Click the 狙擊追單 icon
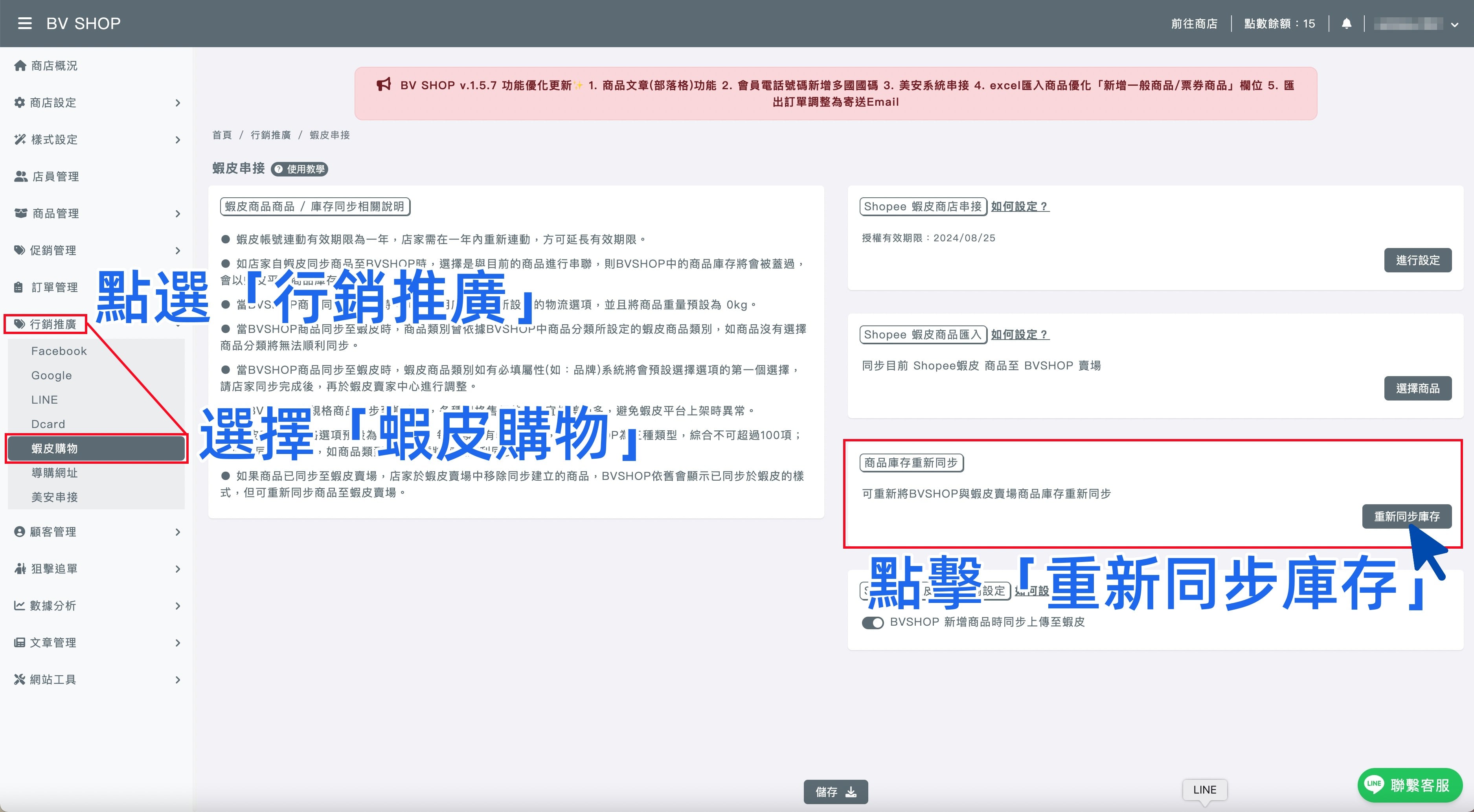Viewport: 1474px width, 812px height. click(20, 568)
